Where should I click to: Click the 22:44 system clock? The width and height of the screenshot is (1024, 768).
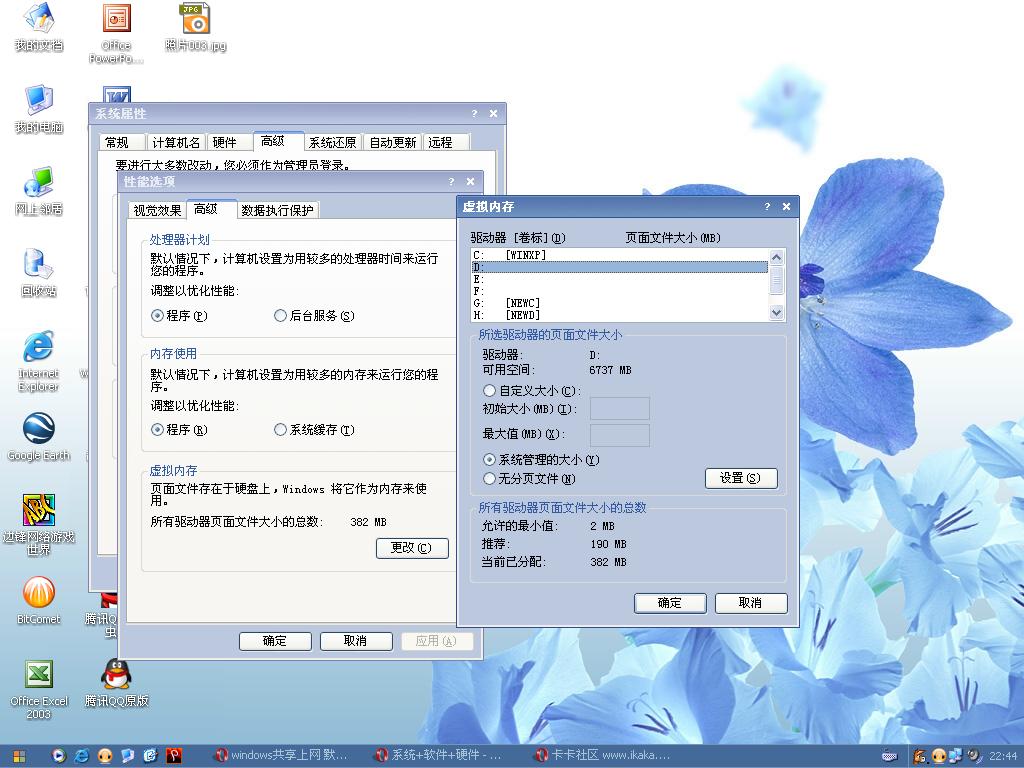click(1002, 756)
